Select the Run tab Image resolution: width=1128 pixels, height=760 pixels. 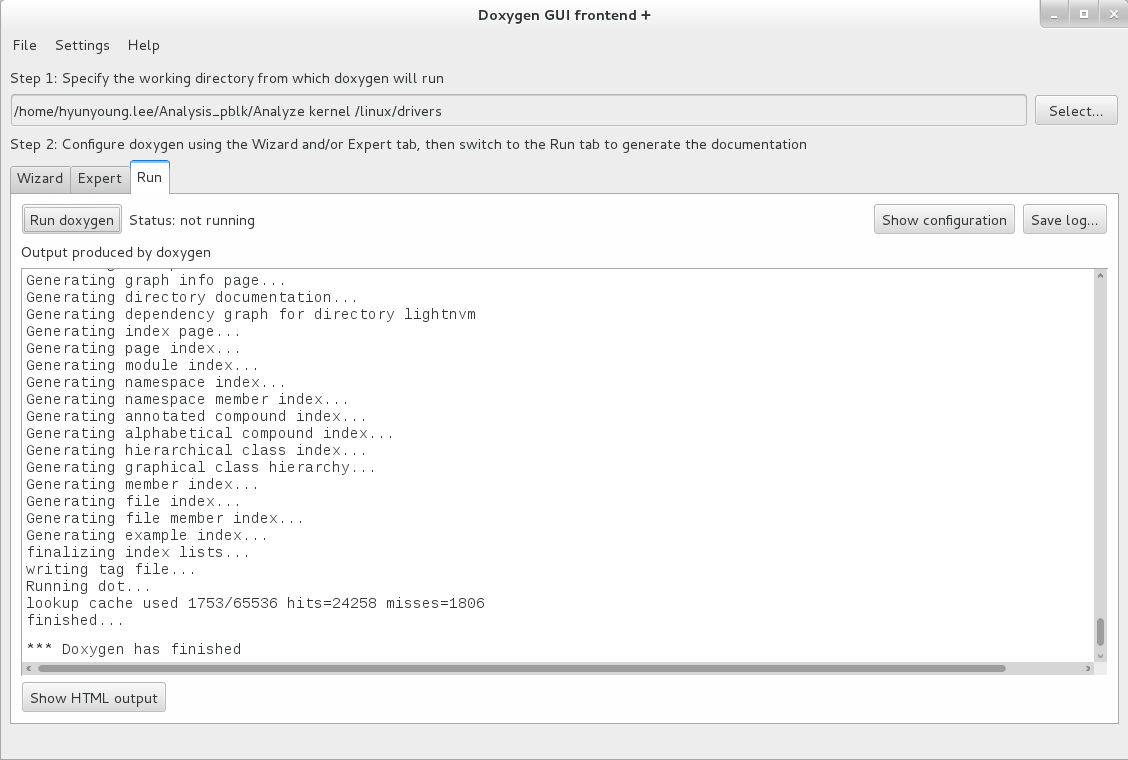[150, 177]
